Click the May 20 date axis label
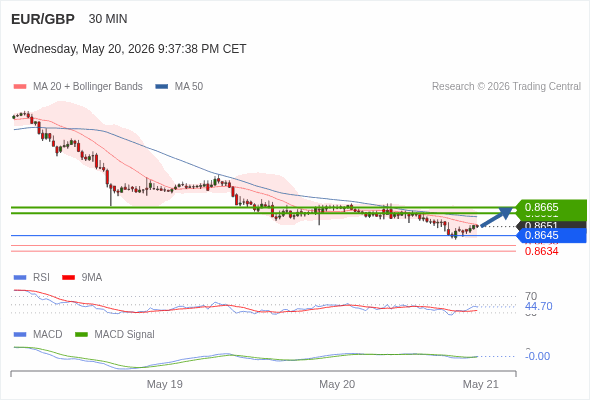 [x=337, y=384]
